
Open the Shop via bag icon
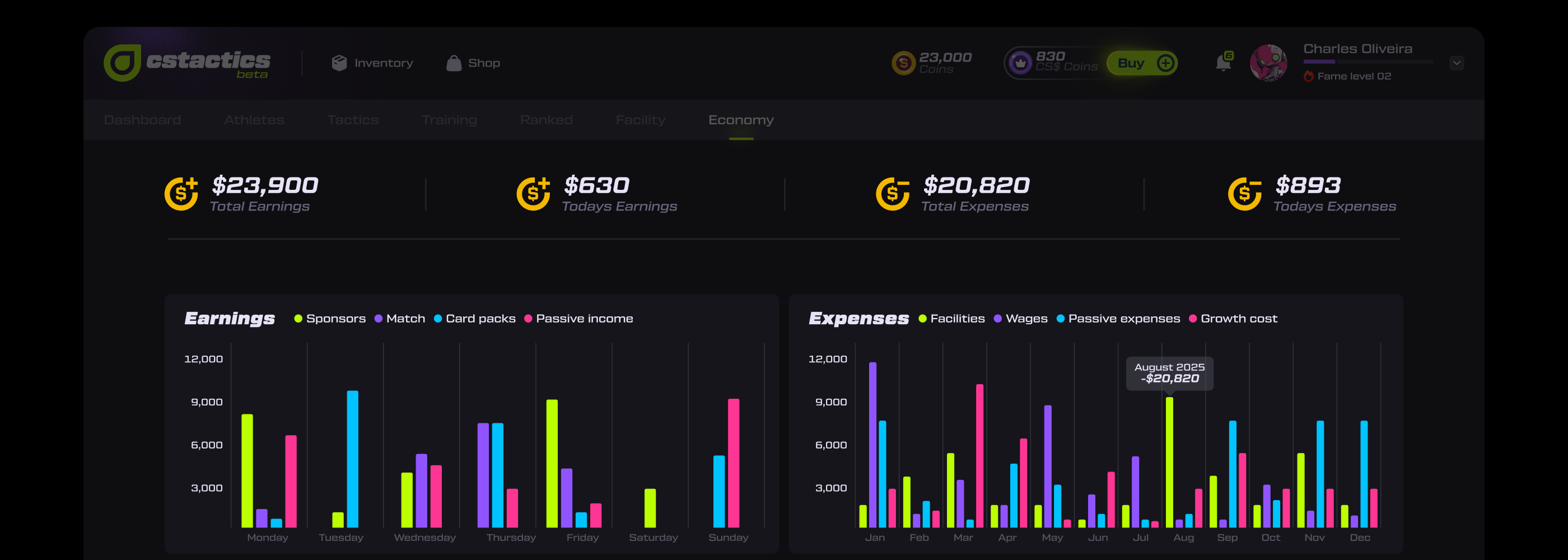(454, 63)
